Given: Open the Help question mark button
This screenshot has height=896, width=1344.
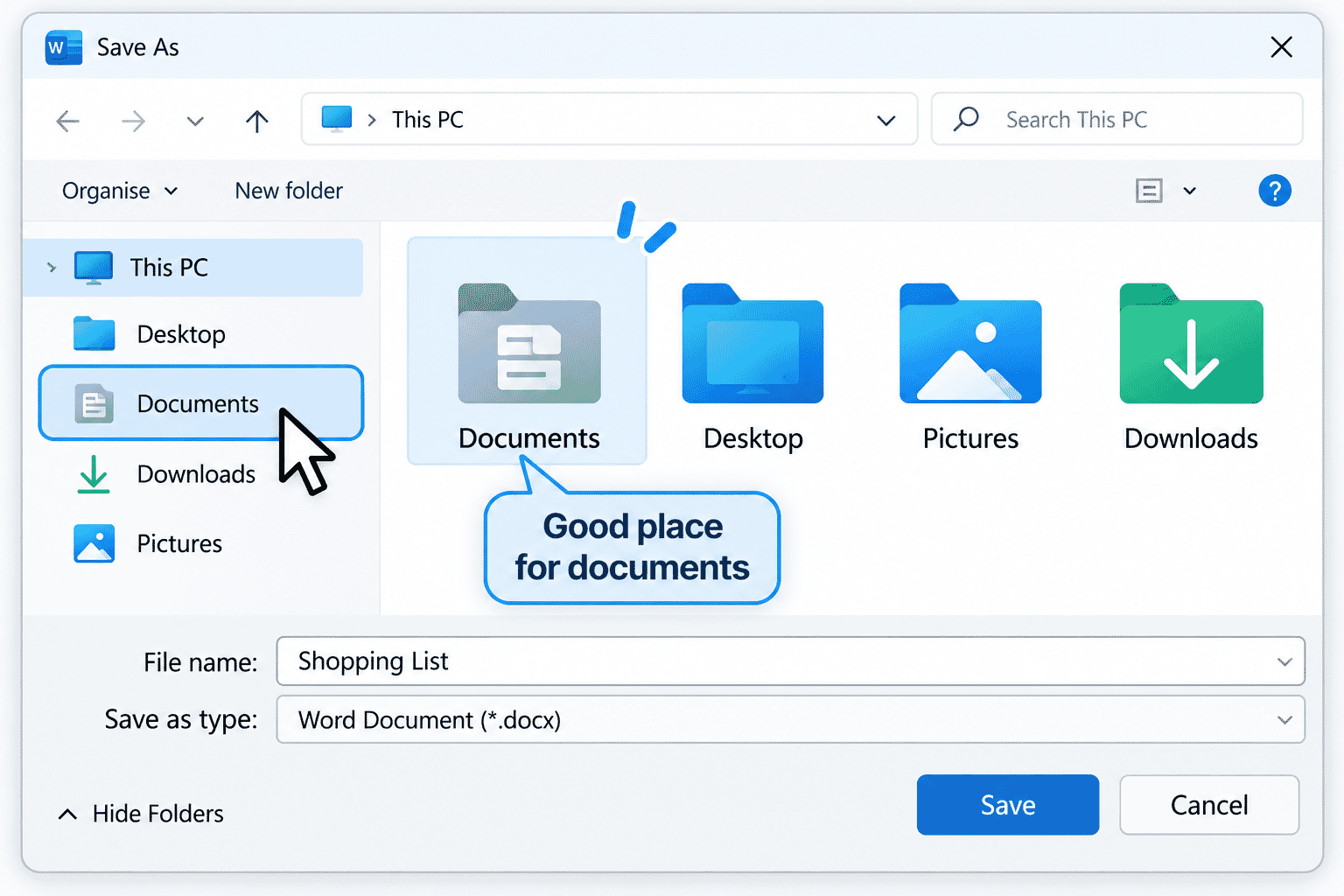Looking at the screenshot, I should pos(1275,191).
